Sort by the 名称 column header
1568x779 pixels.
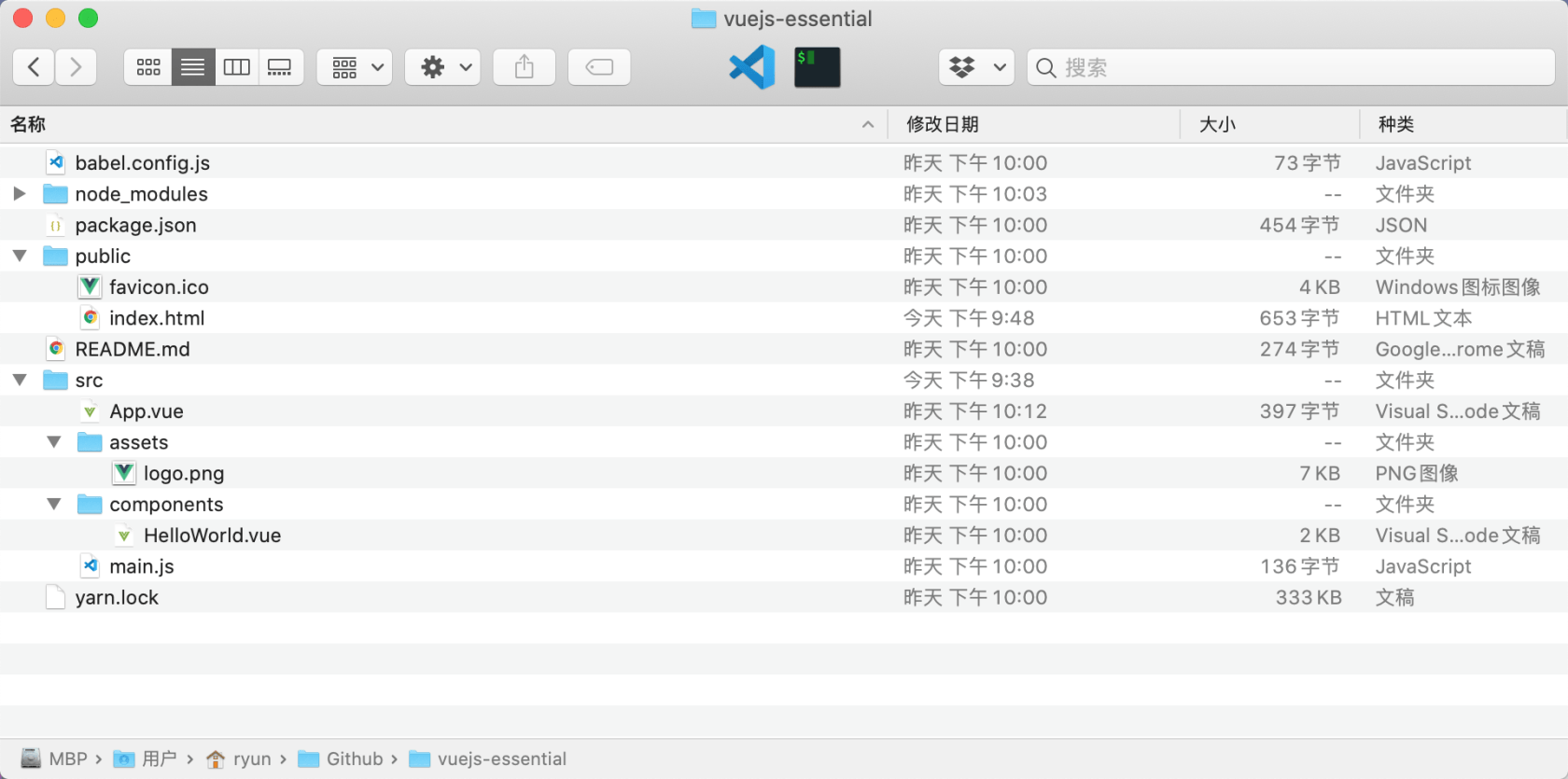[443, 124]
